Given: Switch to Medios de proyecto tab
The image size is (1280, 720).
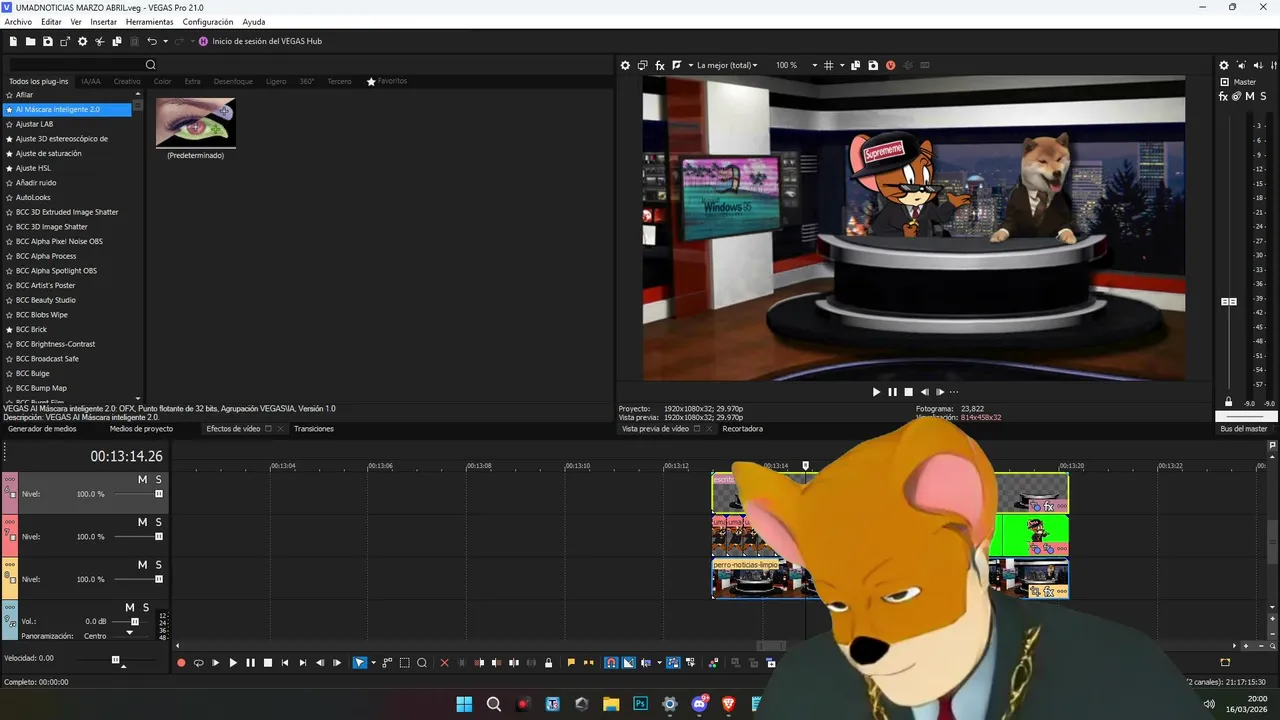Looking at the screenshot, I should click(141, 429).
